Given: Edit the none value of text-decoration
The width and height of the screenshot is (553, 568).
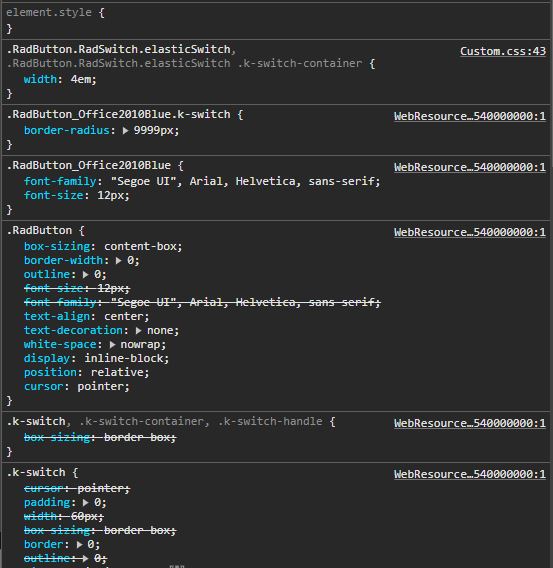Looking at the screenshot, I should [160, 331].
